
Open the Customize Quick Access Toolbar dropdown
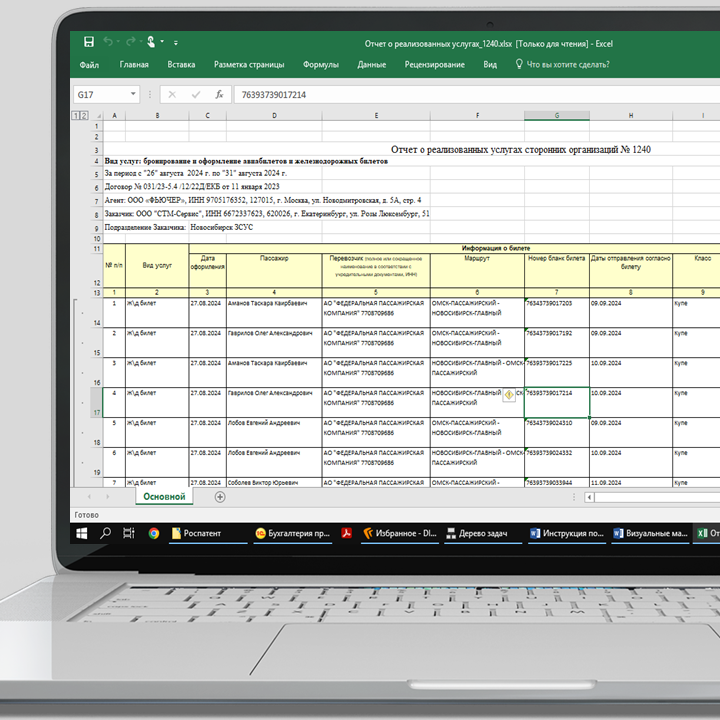(x=175, y=42)
